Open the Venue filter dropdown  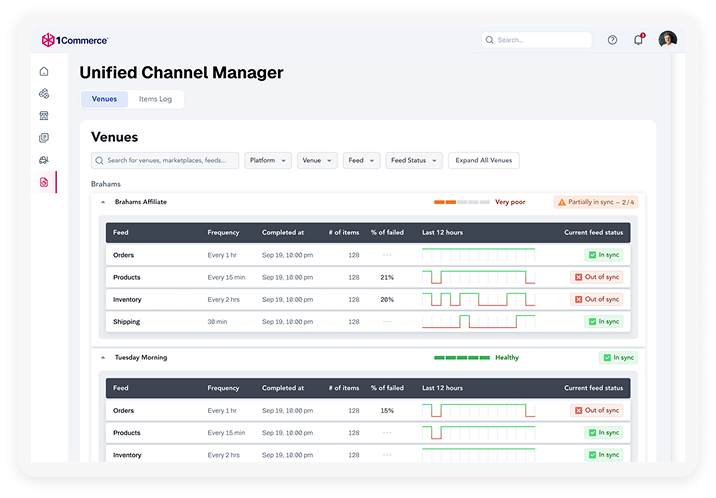coord(317,161)
